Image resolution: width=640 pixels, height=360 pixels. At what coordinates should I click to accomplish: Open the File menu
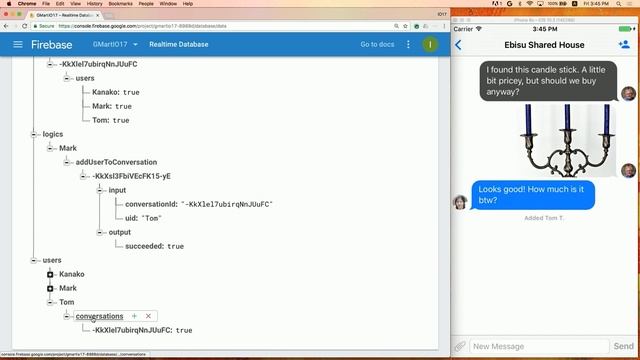tap(46, 4)
